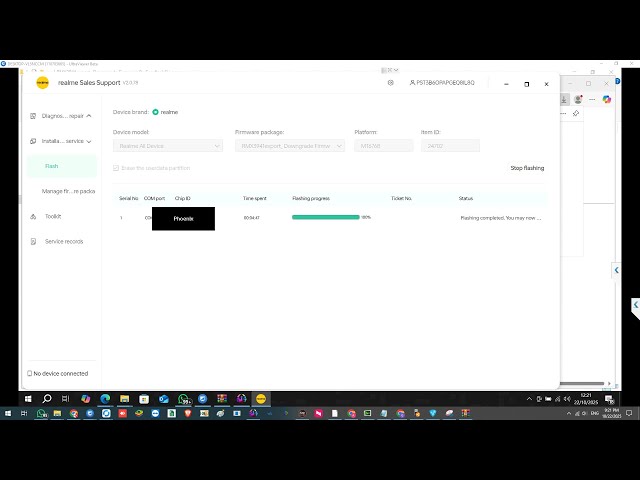Open Edge Settings and more ellipsis
This screenshot has width=640, height=480.
click(592, 99)
